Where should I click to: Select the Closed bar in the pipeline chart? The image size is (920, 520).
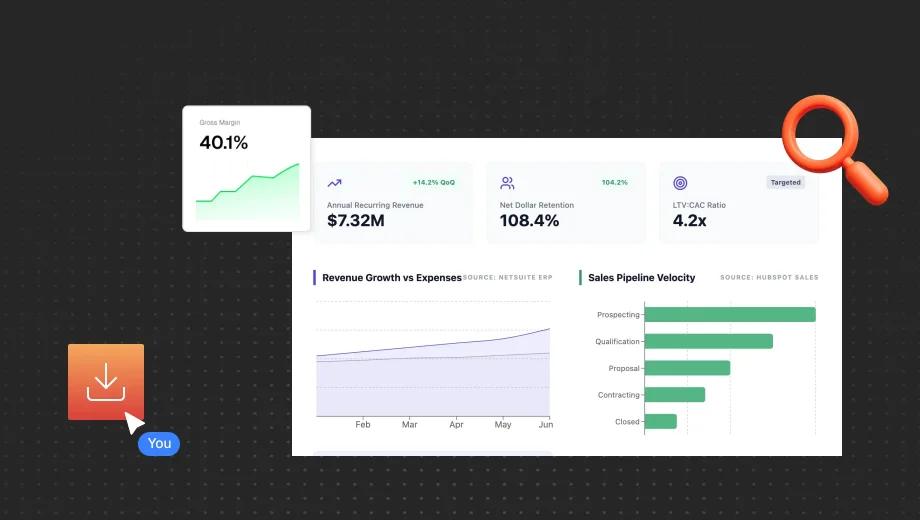(661, 422)
